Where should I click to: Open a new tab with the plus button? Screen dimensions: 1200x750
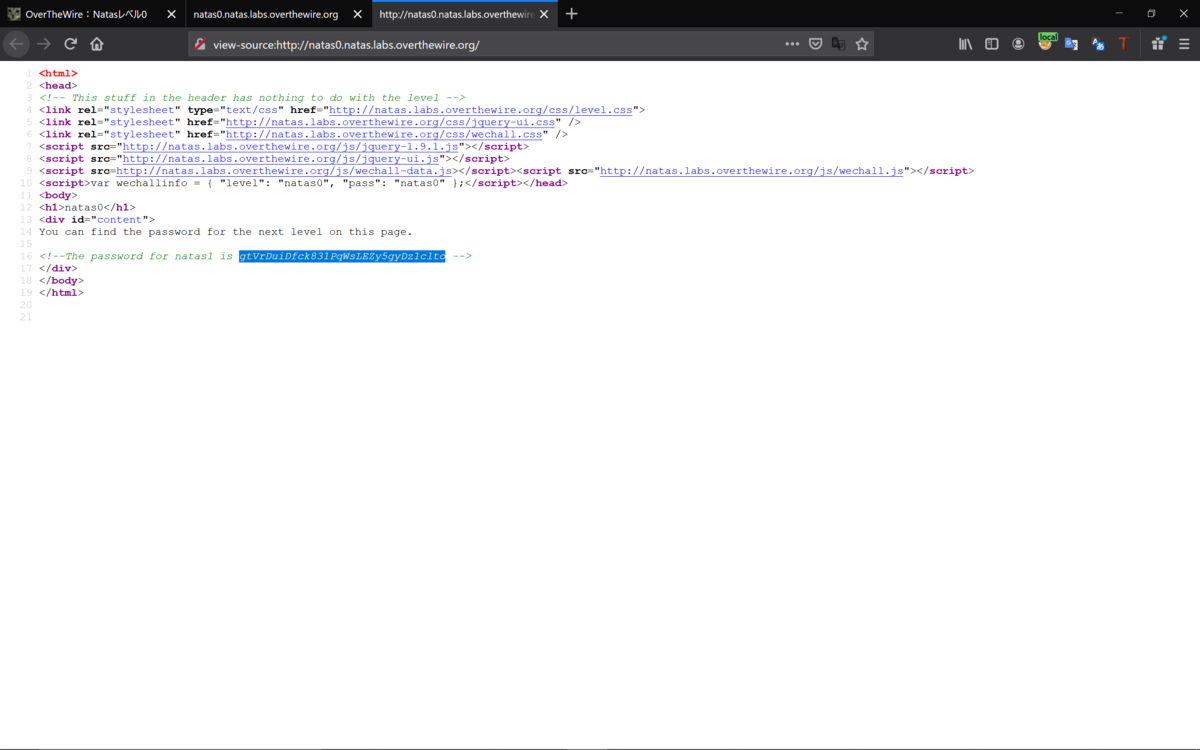tap(571, 14)
